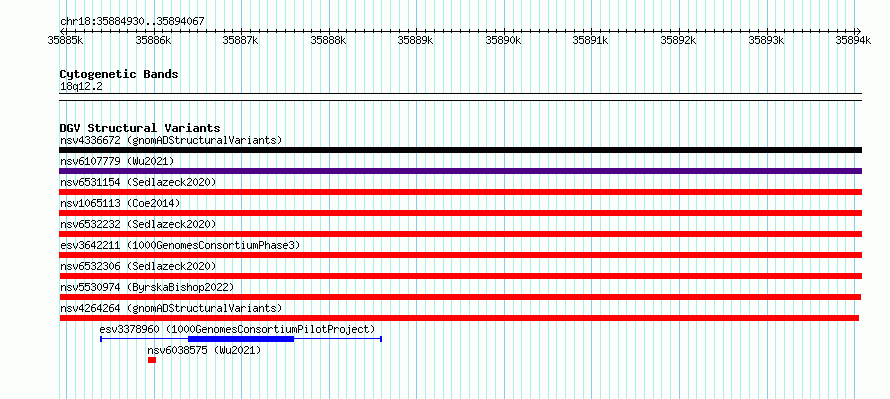Click the Cytogenetic Bands track title
The height and width of the screenshot is (399, 890).
coord(119,74)
